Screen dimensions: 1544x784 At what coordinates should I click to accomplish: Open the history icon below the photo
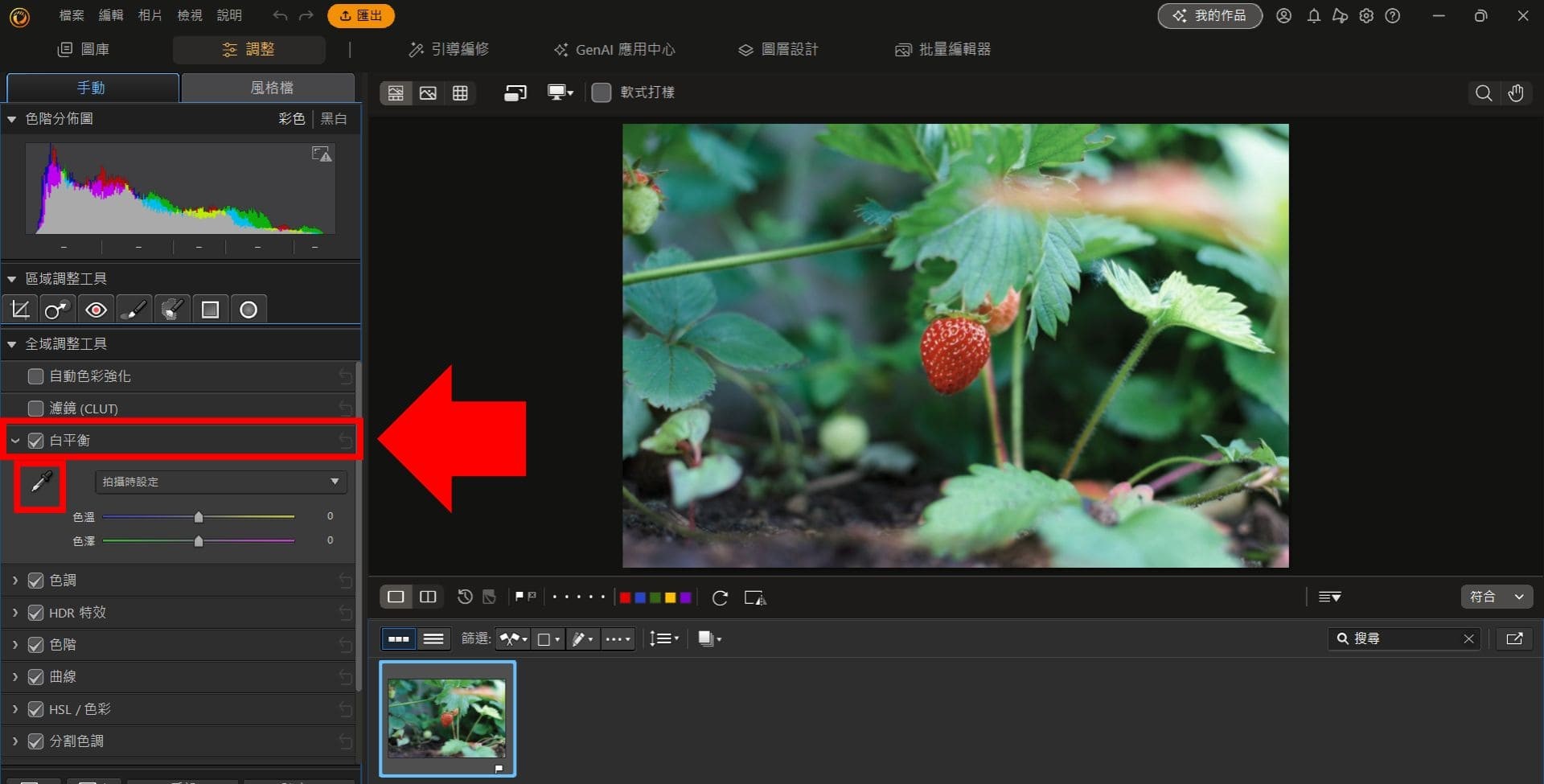pyautogui.click(x=465, y=597)
